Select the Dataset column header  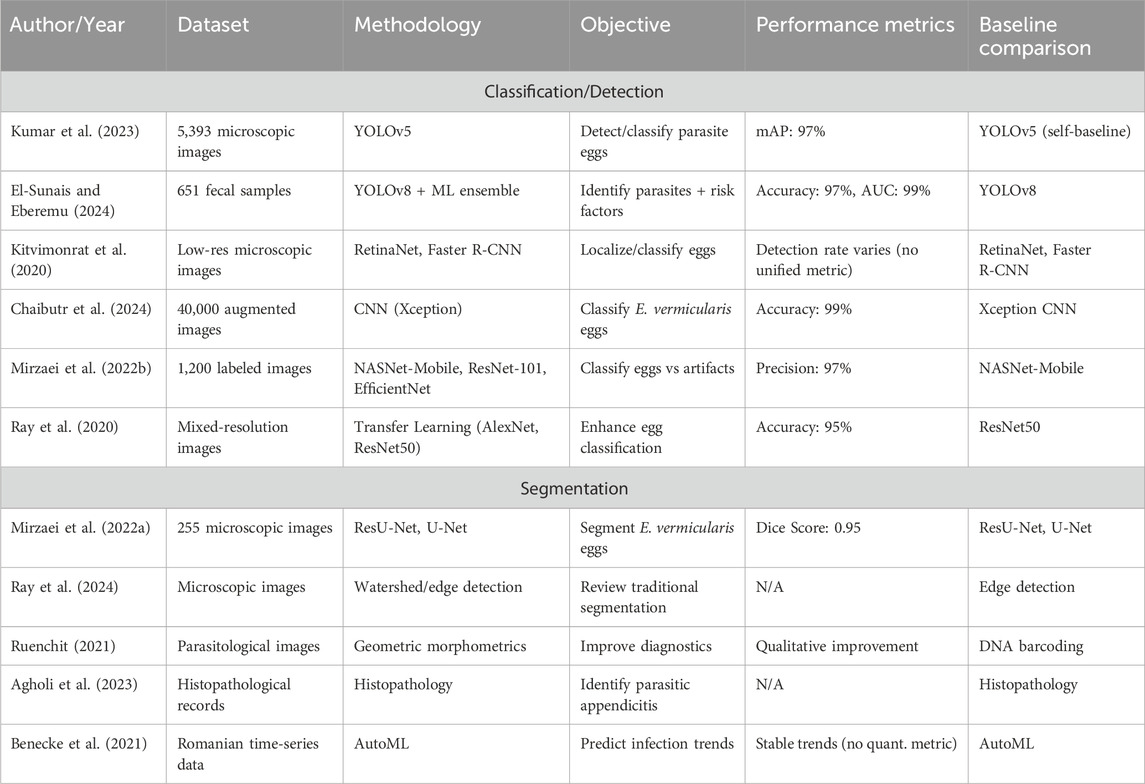click(211, 25)
